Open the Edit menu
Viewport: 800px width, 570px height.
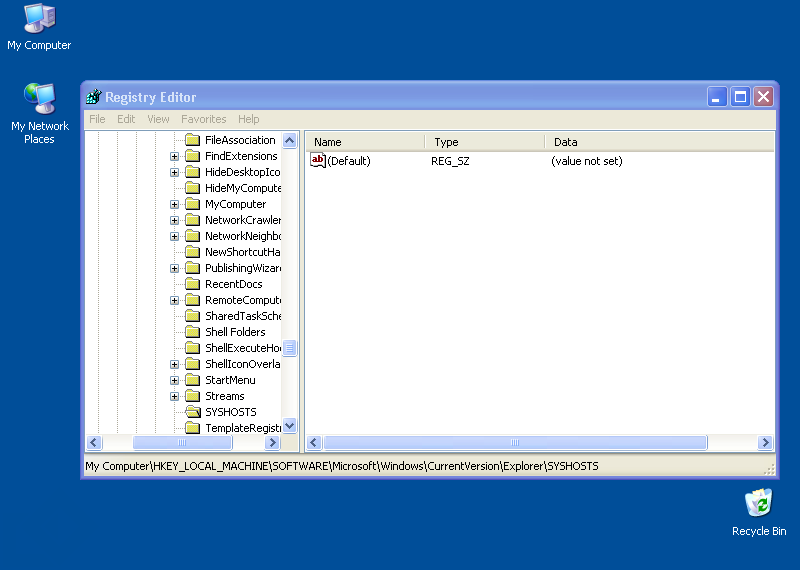click(126, 119)
